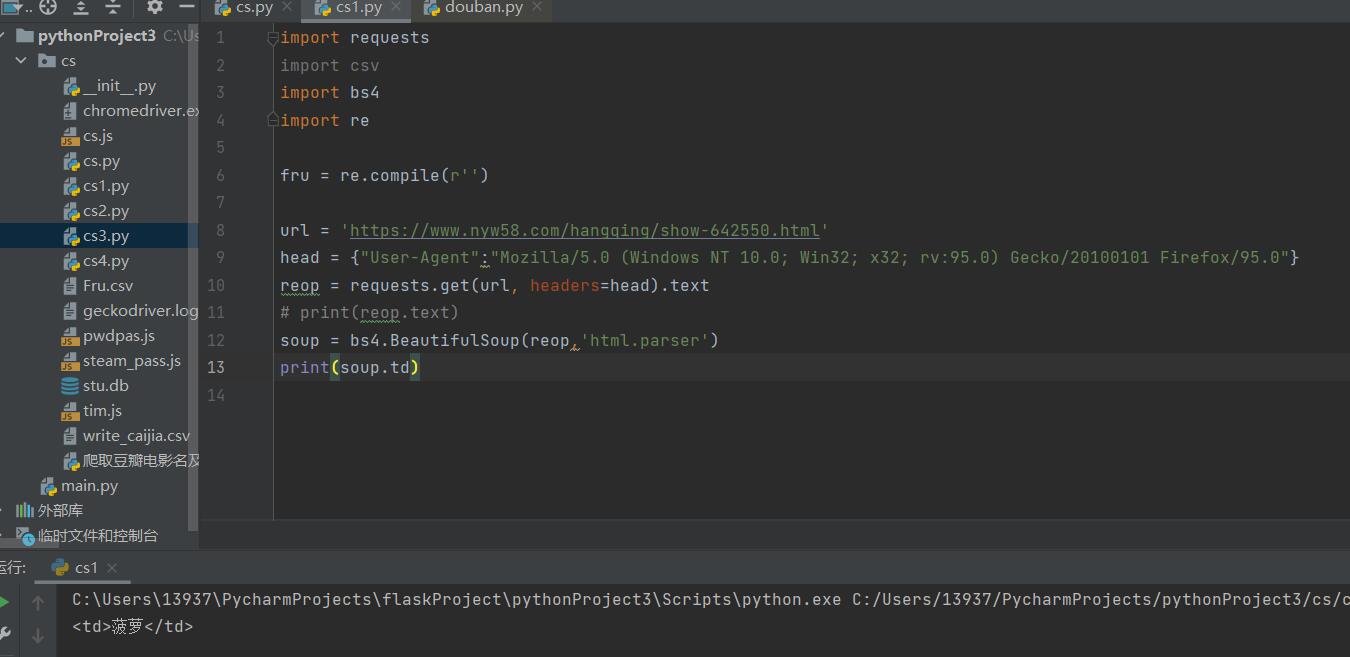1350x657 pixels.
Task: Click the locate opened file target icon
Action: [x=48, y=7]
